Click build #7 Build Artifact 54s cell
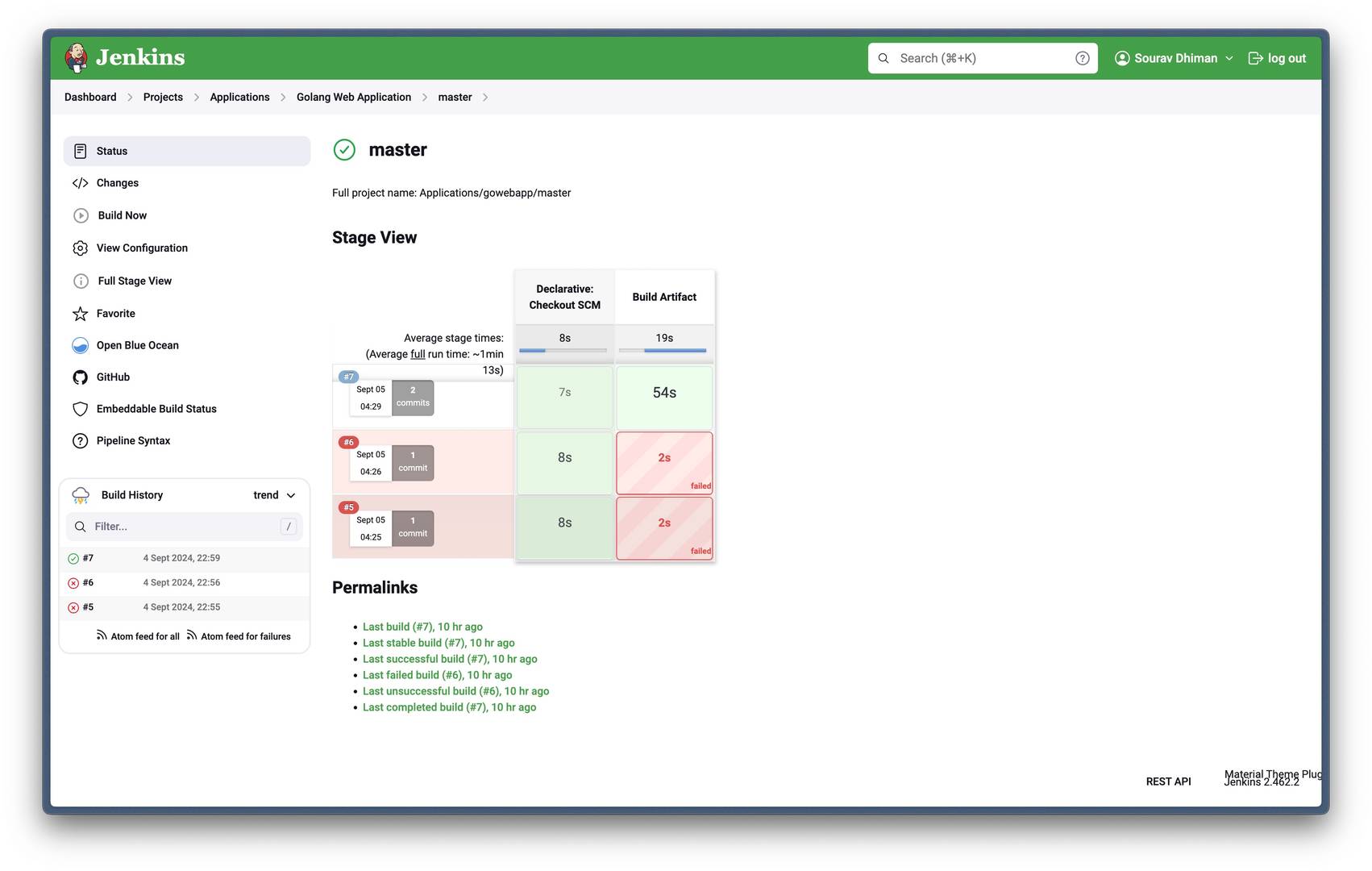The height and width of the screenshot is (871, 1372). point(664,398)
